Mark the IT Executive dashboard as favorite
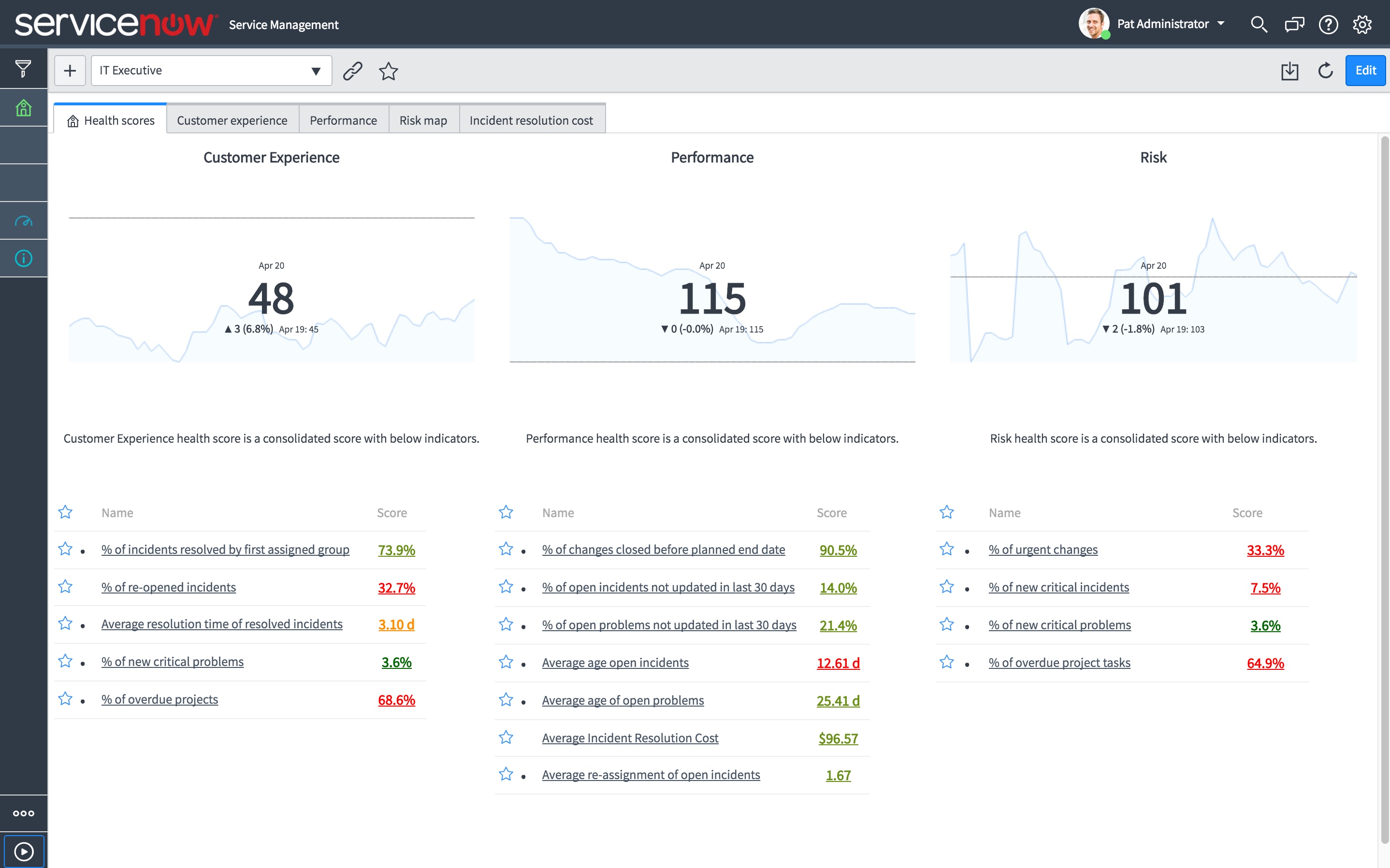Viewport: 1390px width, 868px height. click(388, 71)
